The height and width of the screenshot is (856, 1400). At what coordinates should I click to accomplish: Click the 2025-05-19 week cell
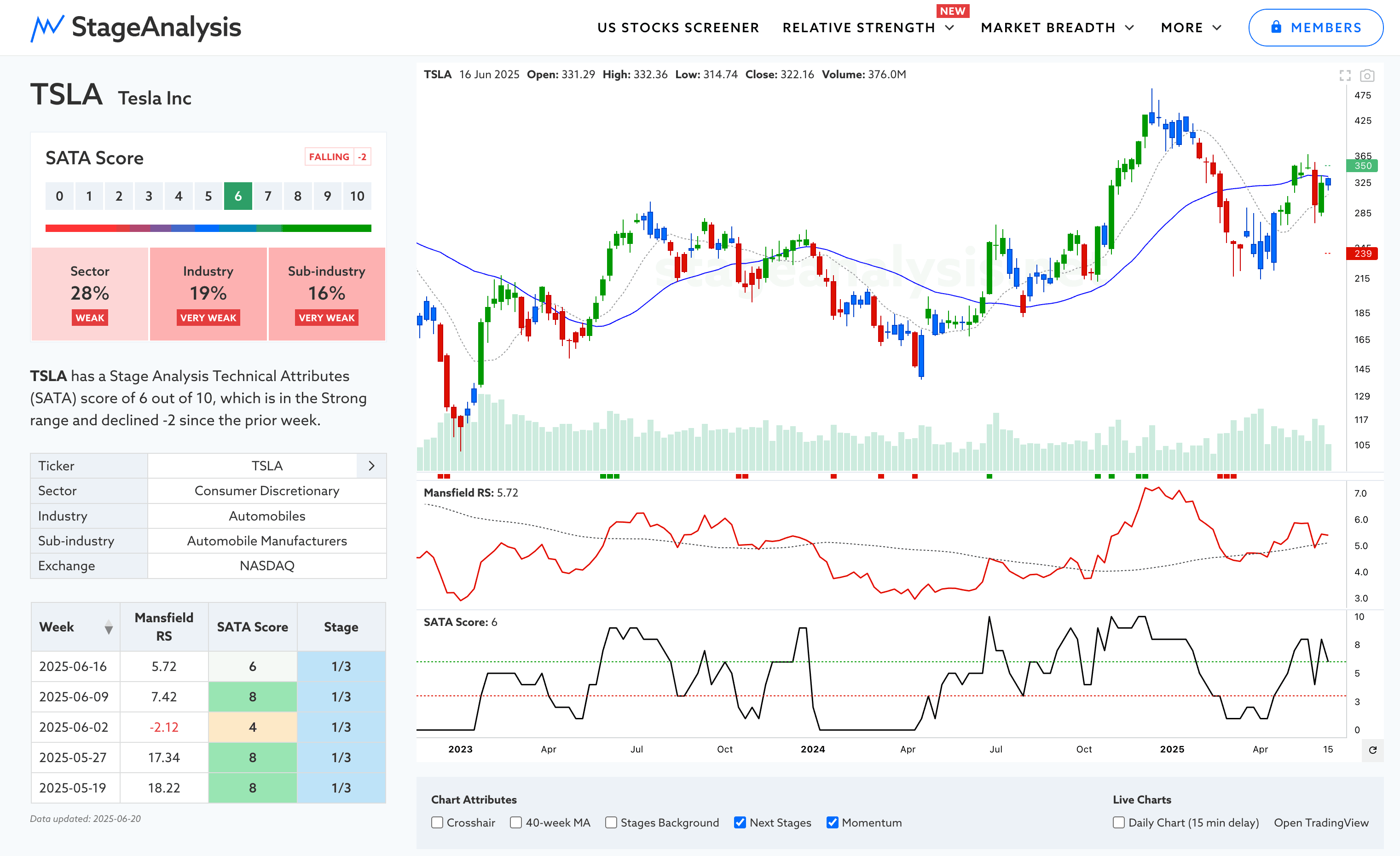[75, 788]
